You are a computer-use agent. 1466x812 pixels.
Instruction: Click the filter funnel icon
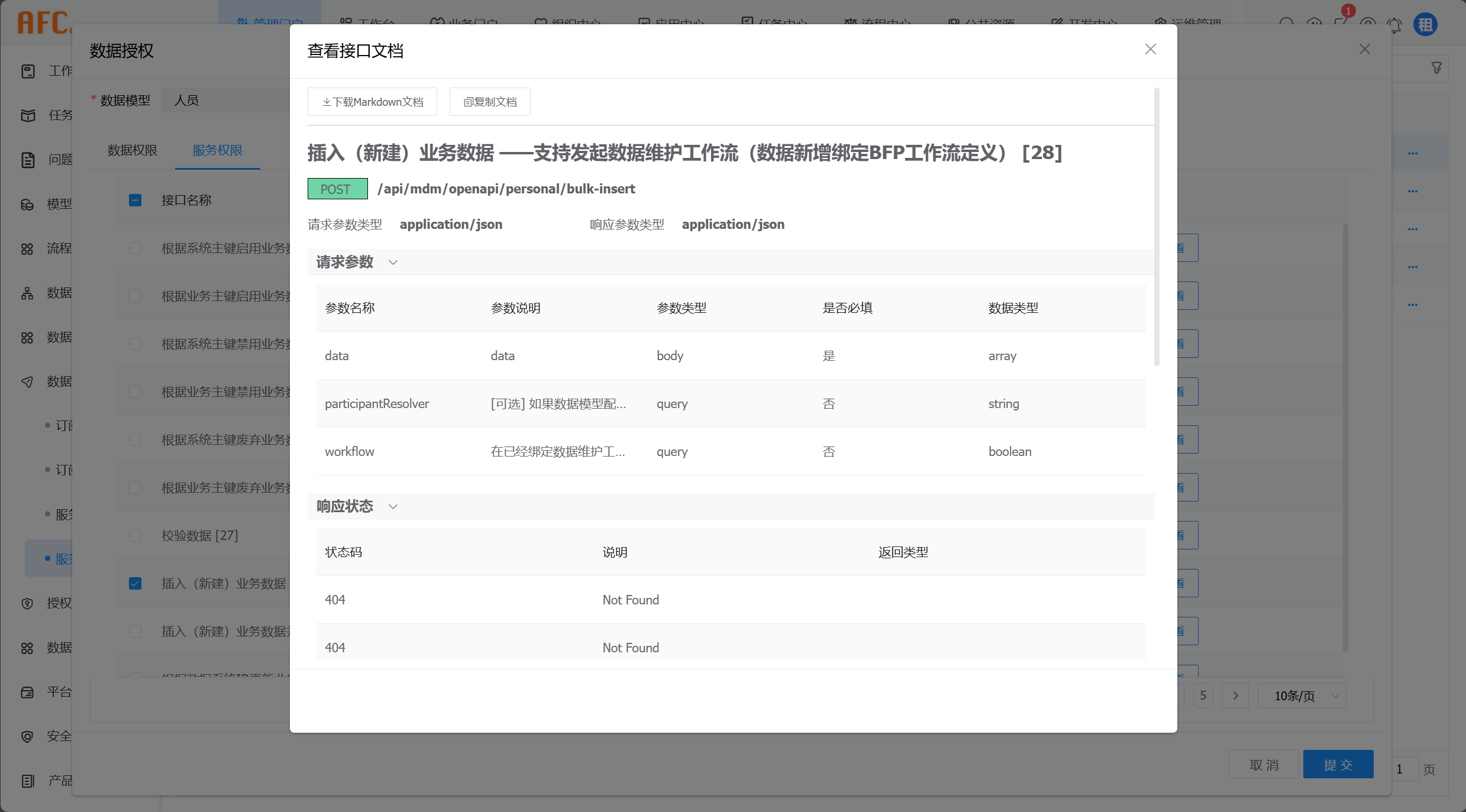pos(1436,68)
